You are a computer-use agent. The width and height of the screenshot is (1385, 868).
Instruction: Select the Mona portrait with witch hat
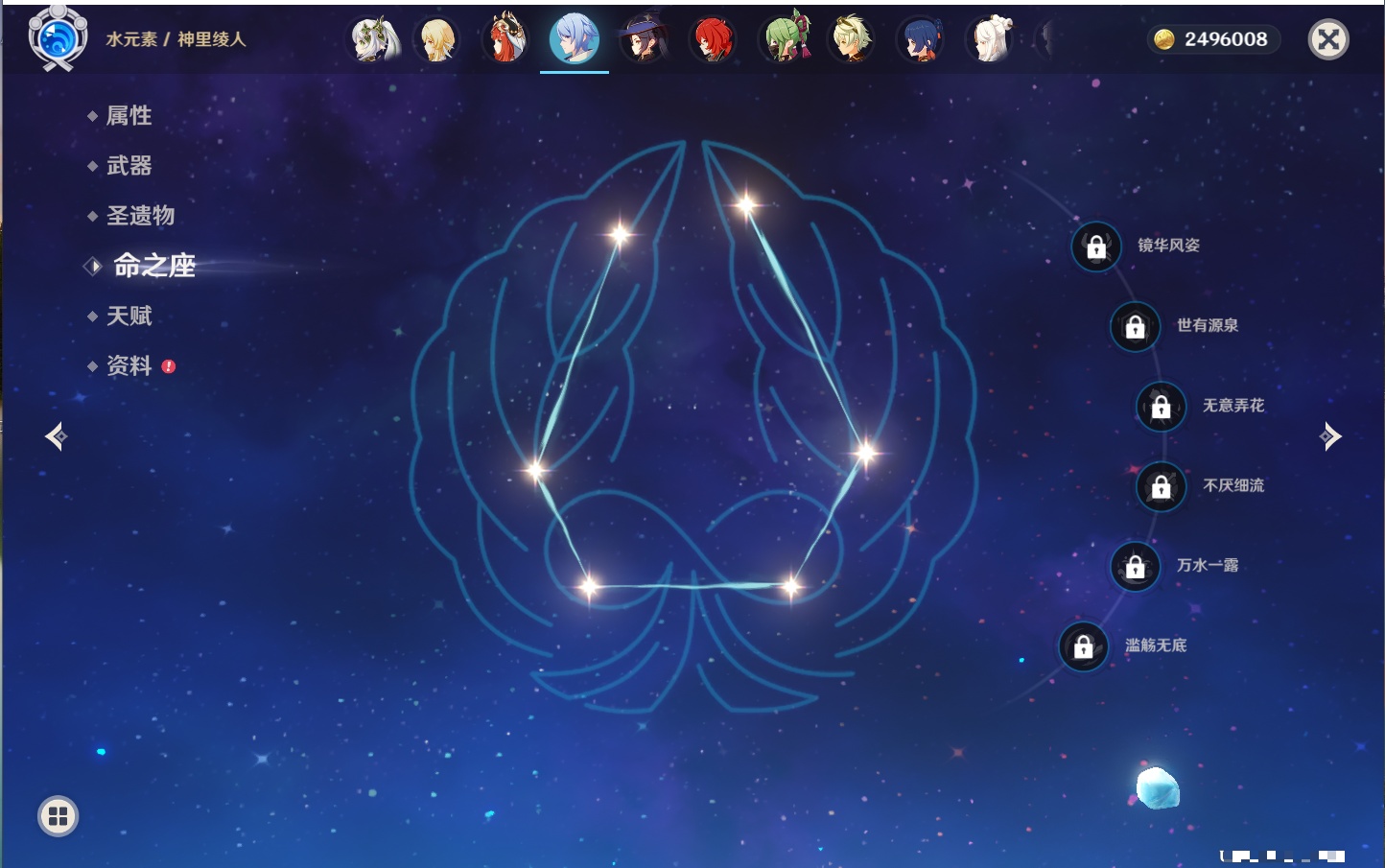[645, 39]
